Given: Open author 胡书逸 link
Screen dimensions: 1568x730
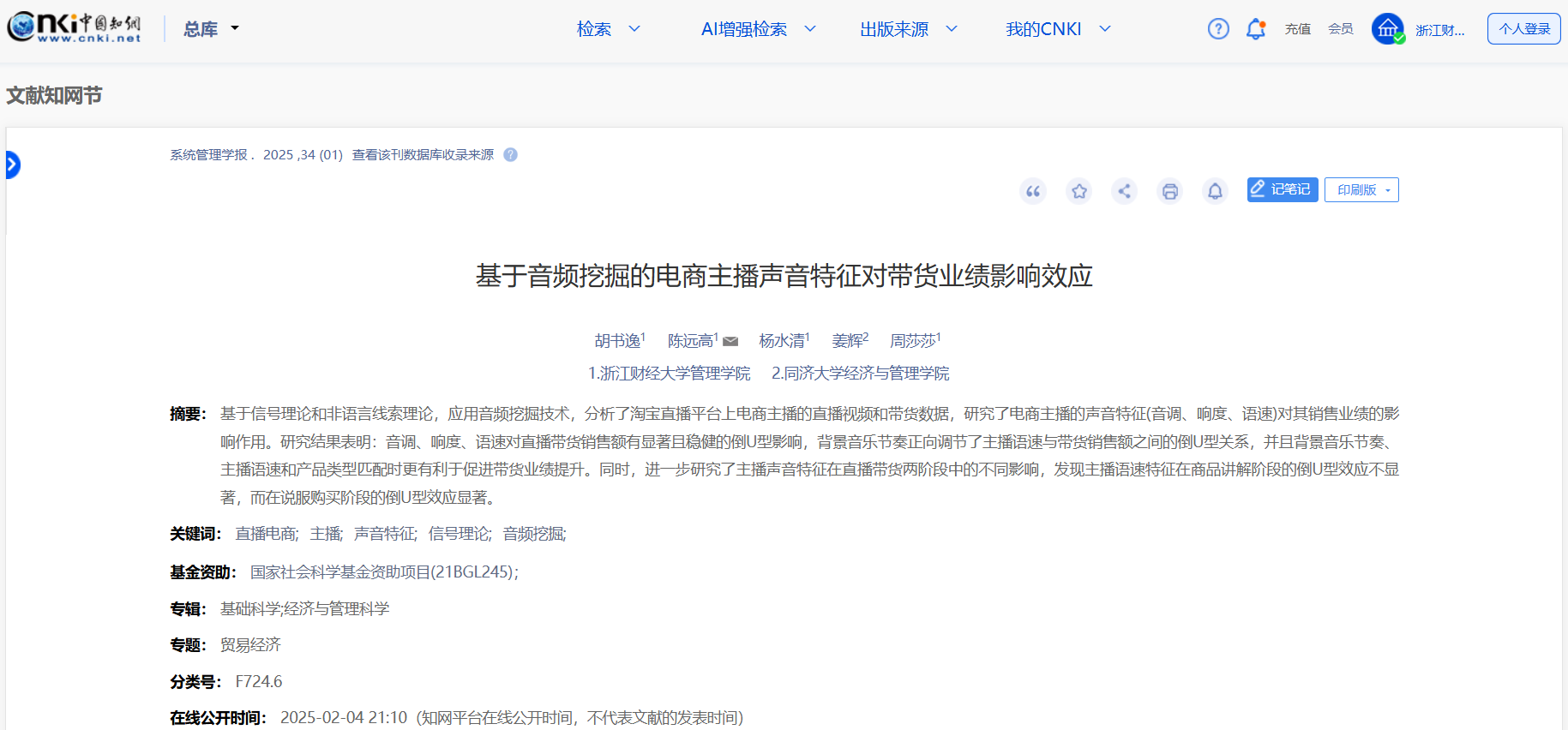Looking at the screenshot, I should tap(617, 341).
